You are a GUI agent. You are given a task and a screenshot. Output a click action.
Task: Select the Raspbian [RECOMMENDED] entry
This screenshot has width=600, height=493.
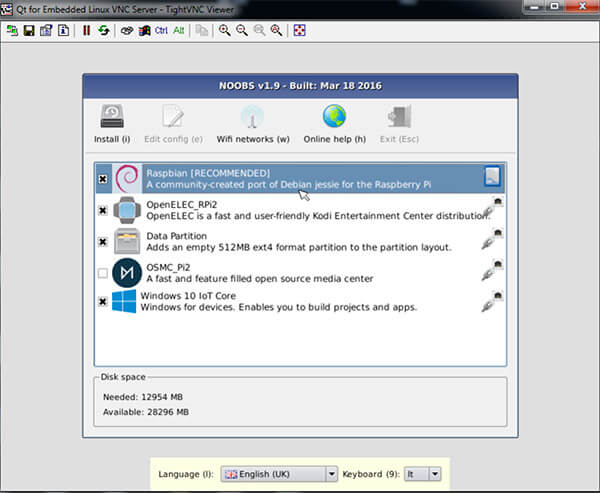point(300,178)
